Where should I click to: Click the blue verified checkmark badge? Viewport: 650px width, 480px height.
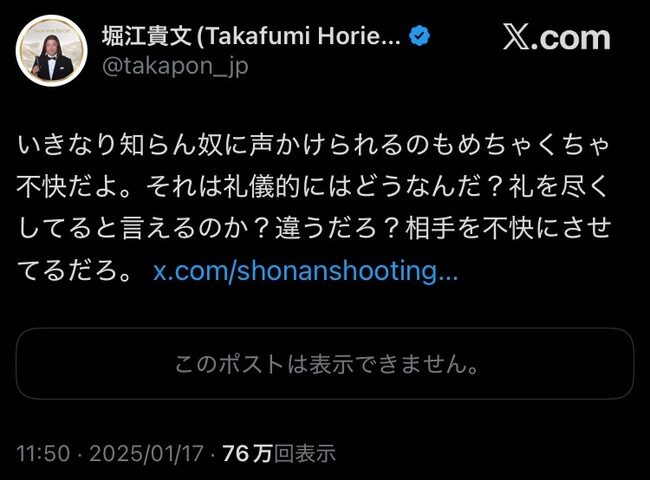(419, 36)
